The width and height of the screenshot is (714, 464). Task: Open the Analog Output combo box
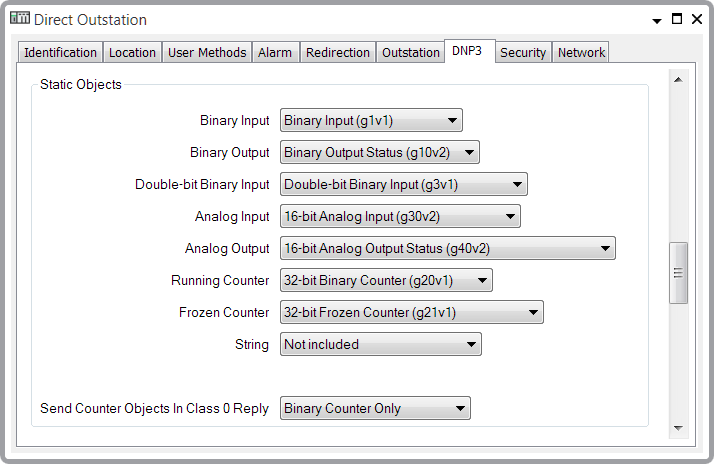(x=447, y=249)
